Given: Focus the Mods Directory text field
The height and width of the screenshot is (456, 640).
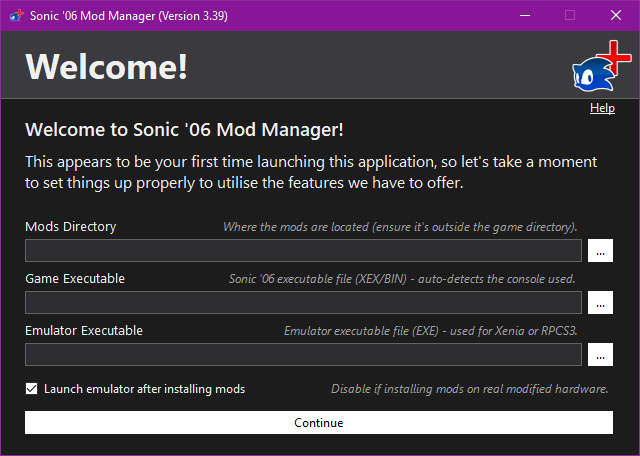Looking at the screenshot, I should click(x=303, y=251).
